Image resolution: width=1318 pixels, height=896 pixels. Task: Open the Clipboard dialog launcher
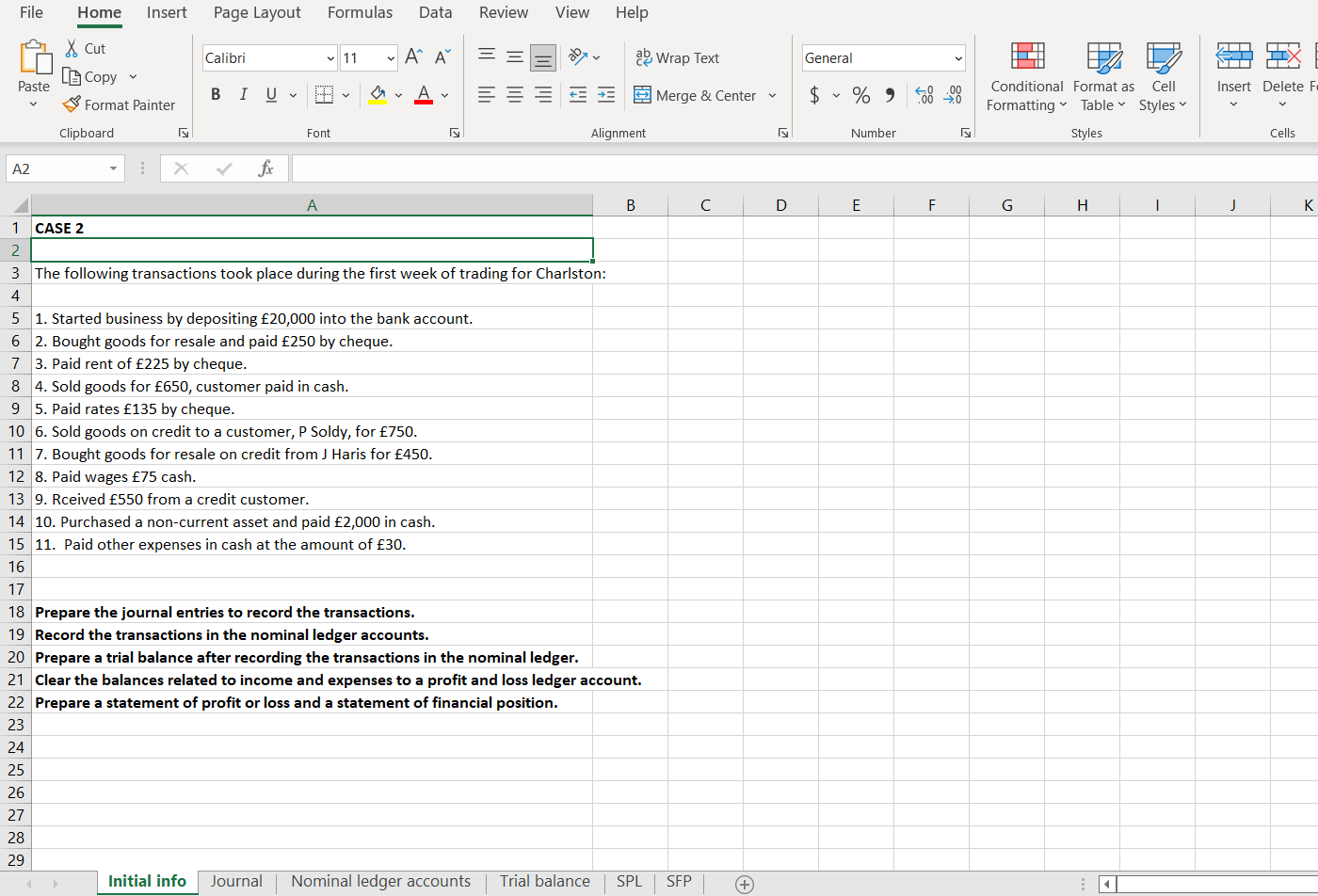(x=184, y=133)
